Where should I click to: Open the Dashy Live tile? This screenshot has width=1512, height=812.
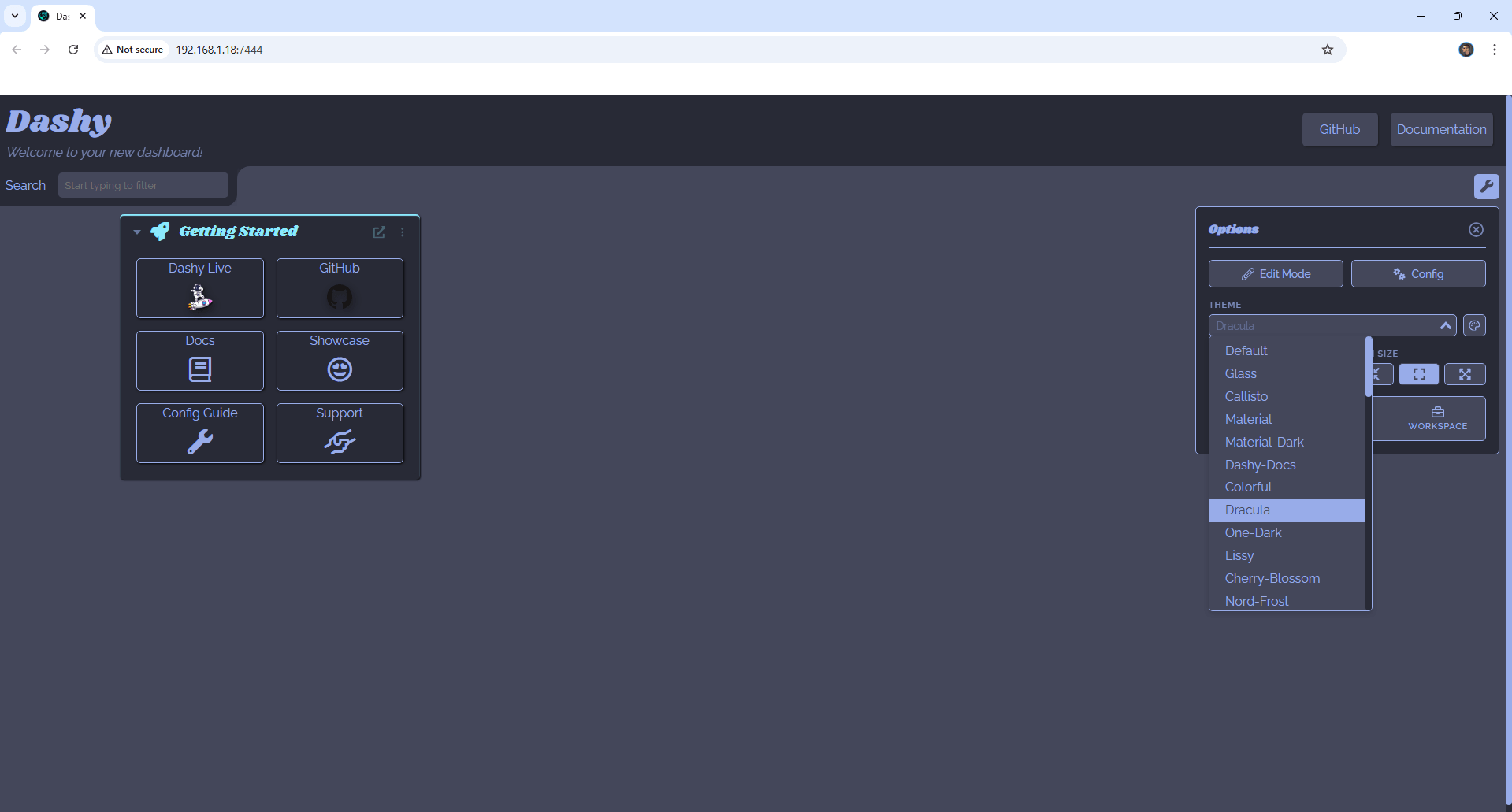point(200,288)
